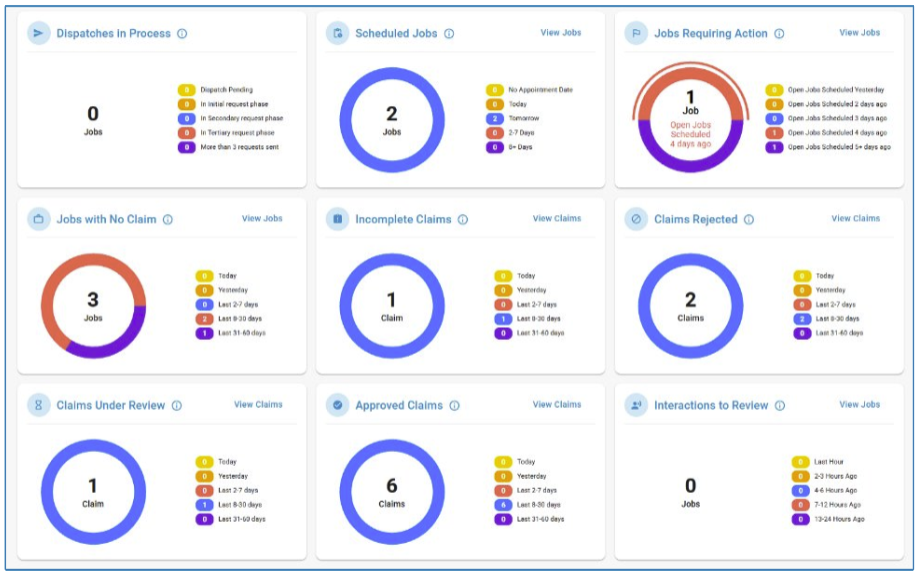Click the Interactions to Review people icon
Image resolution: width=920 pixels, height=575 pixels.
point(636,405)
